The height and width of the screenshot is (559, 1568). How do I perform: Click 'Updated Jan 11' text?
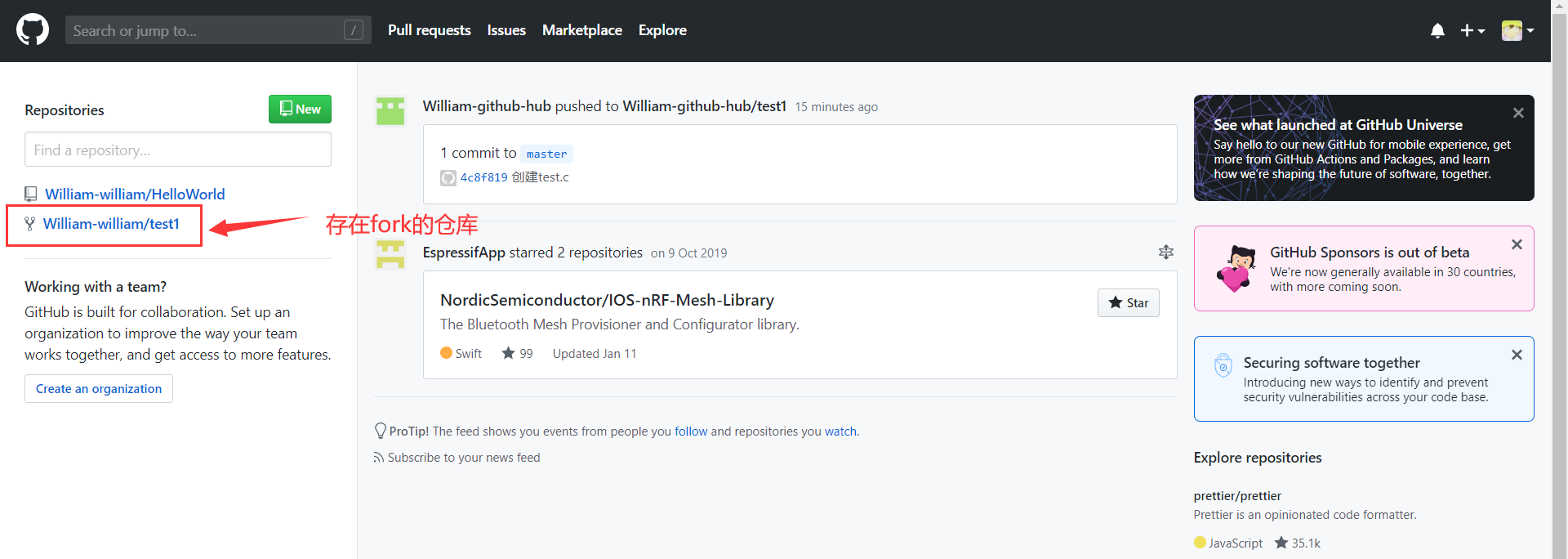(595, 353)
